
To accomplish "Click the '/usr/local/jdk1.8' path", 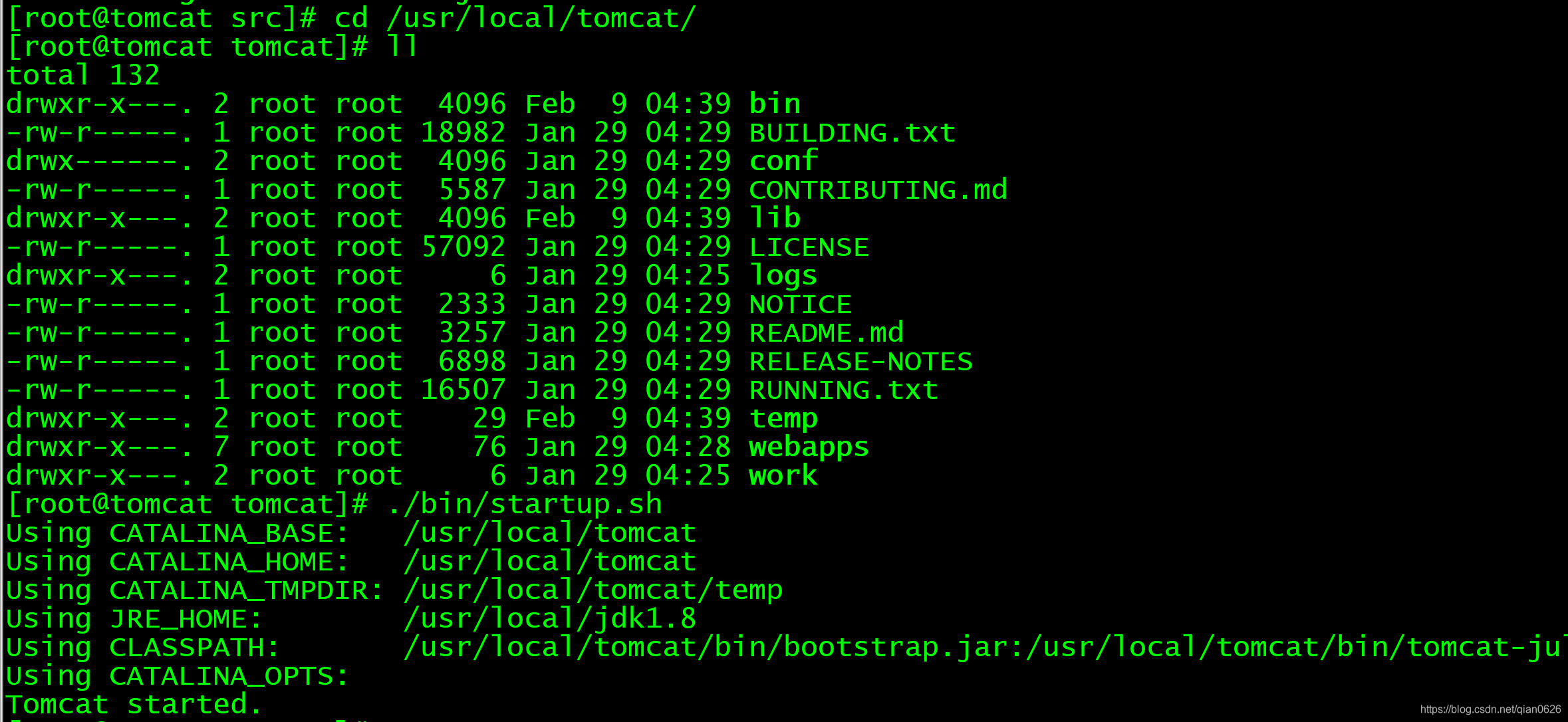I will pyautogui.click(x=550, y=619).
